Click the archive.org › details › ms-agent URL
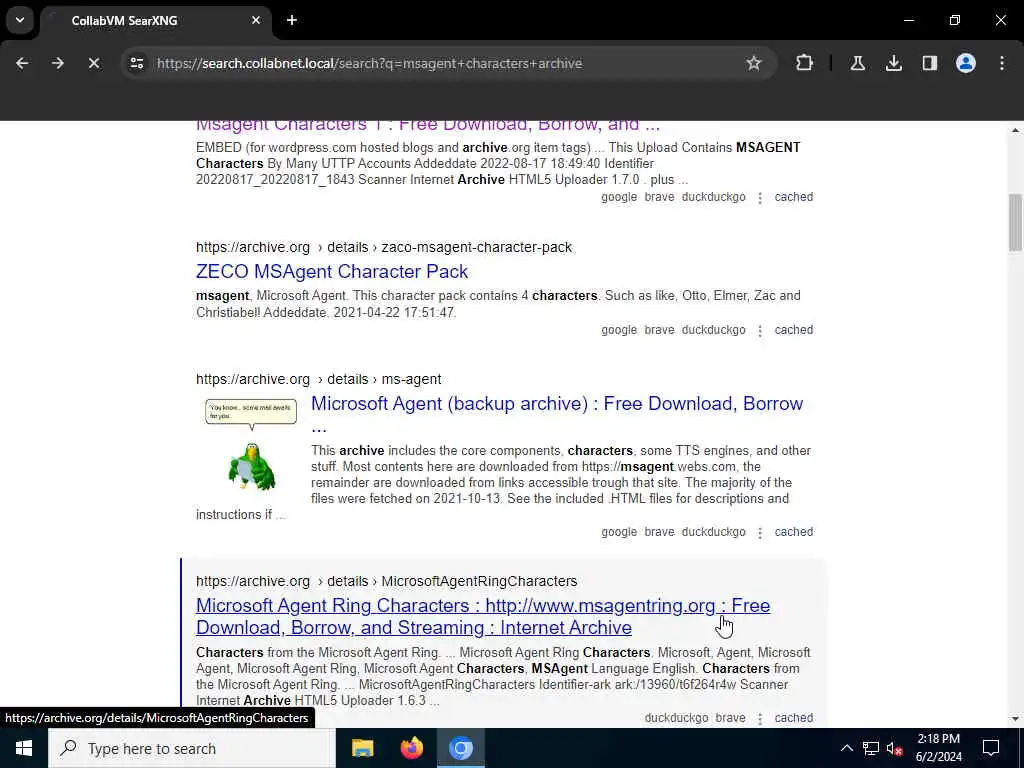Image resolution: width=1024 pixels, height=768 pixels. (319, 379)
